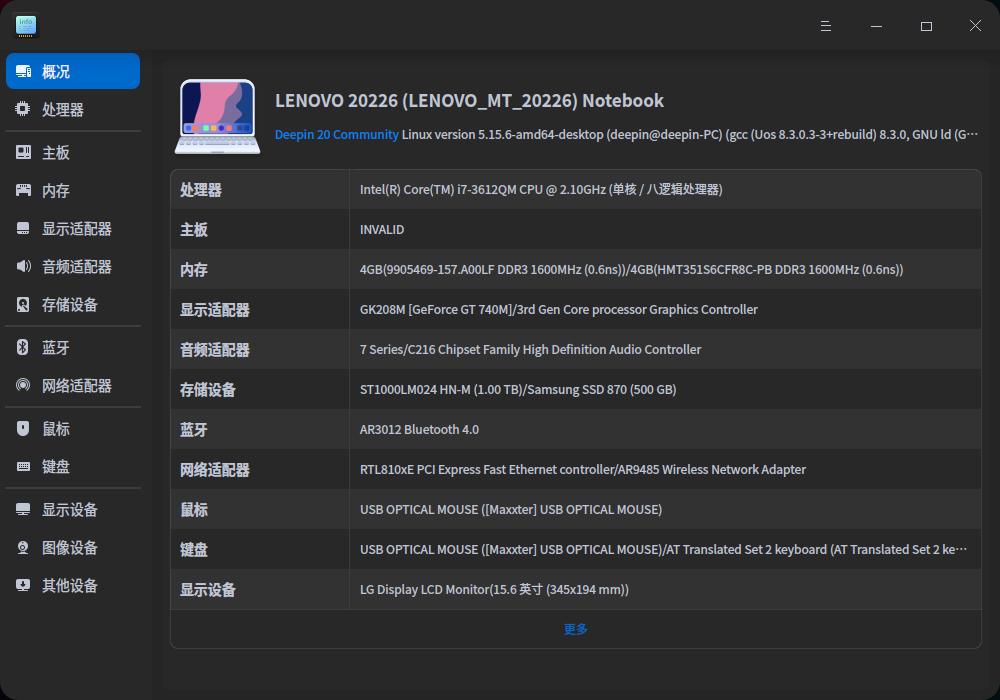Click the 内存 (Memory) sidebar icon
1000x700 pixels.
[x=22, y=190]
